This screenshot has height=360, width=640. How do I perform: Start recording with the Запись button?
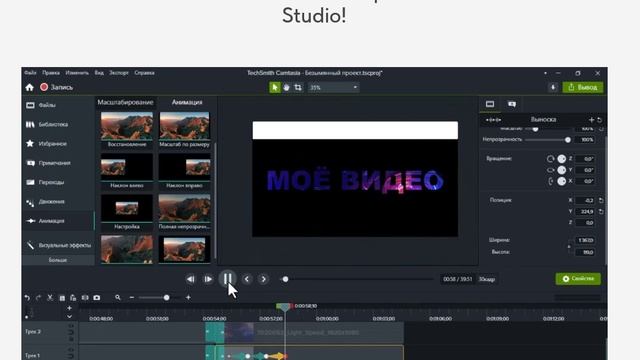(x=57, y=87)
